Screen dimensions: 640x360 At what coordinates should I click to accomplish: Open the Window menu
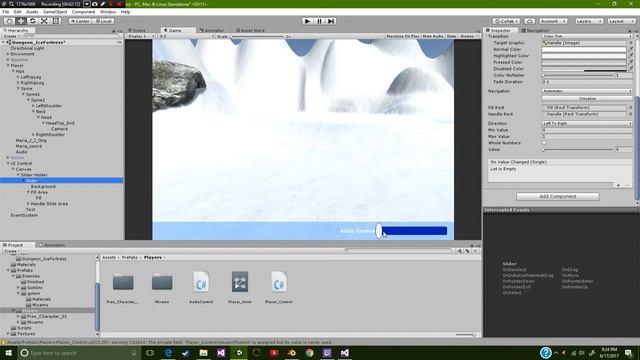108,12
